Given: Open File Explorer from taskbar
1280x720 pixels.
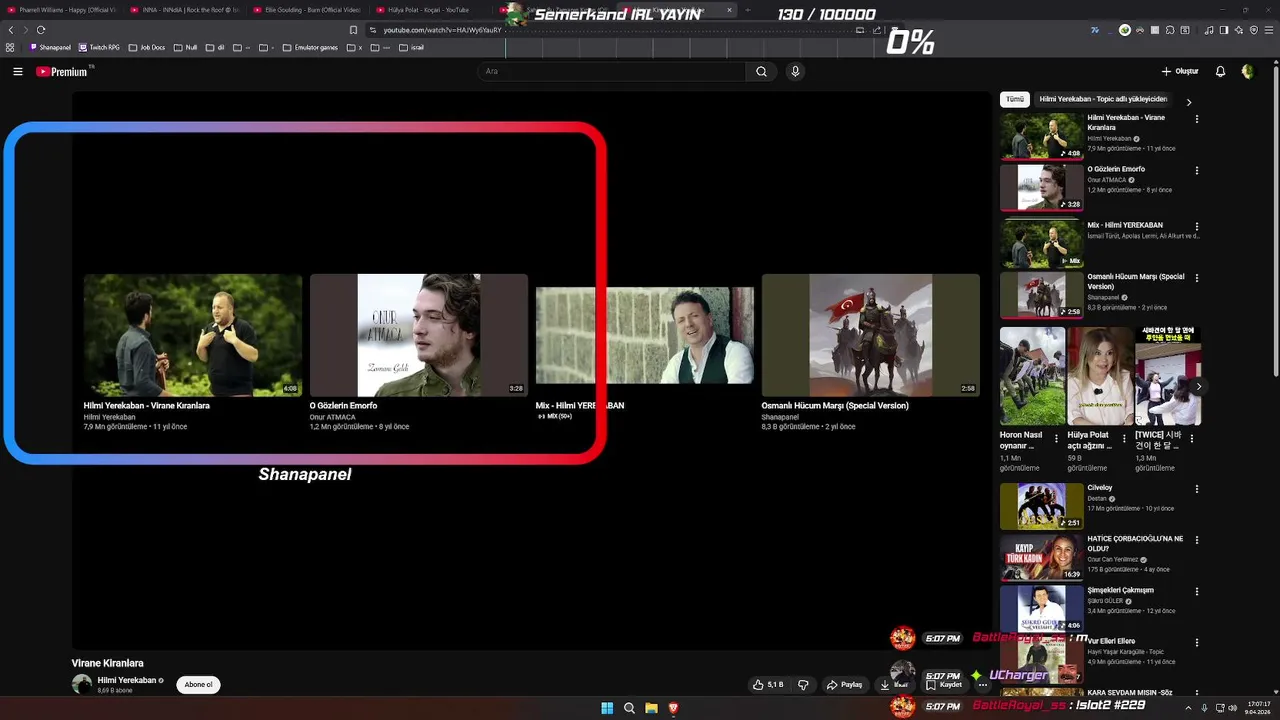Looking at the screenshot, I should pos(651,708).
